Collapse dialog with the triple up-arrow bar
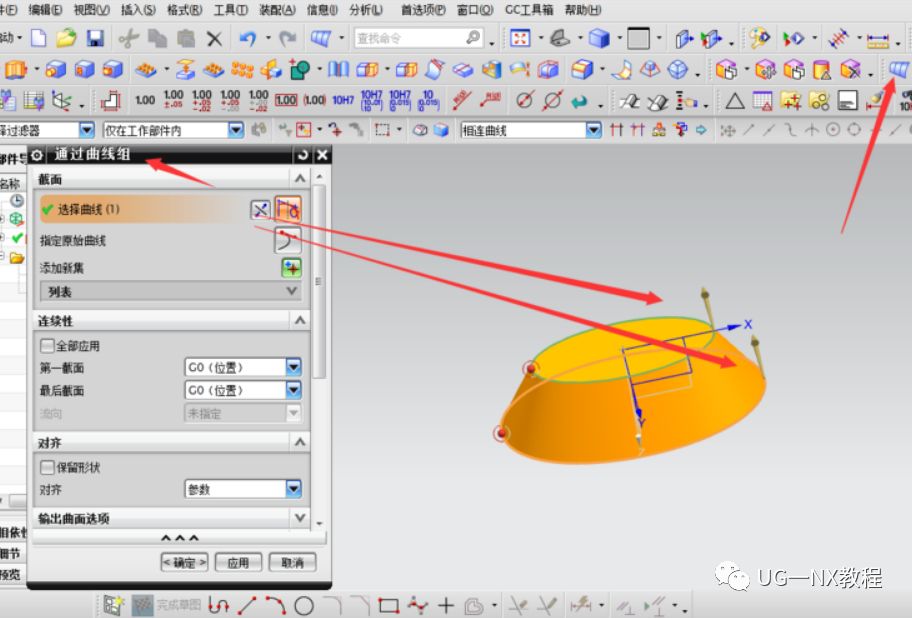Image resolution: width=912 pixels, height=618 pixels. click(179, 538)
